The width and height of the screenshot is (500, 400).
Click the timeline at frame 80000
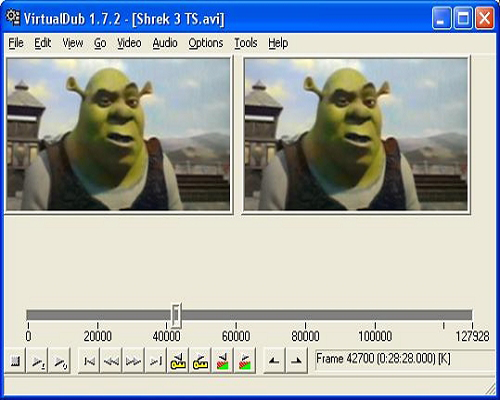[305, 315]
